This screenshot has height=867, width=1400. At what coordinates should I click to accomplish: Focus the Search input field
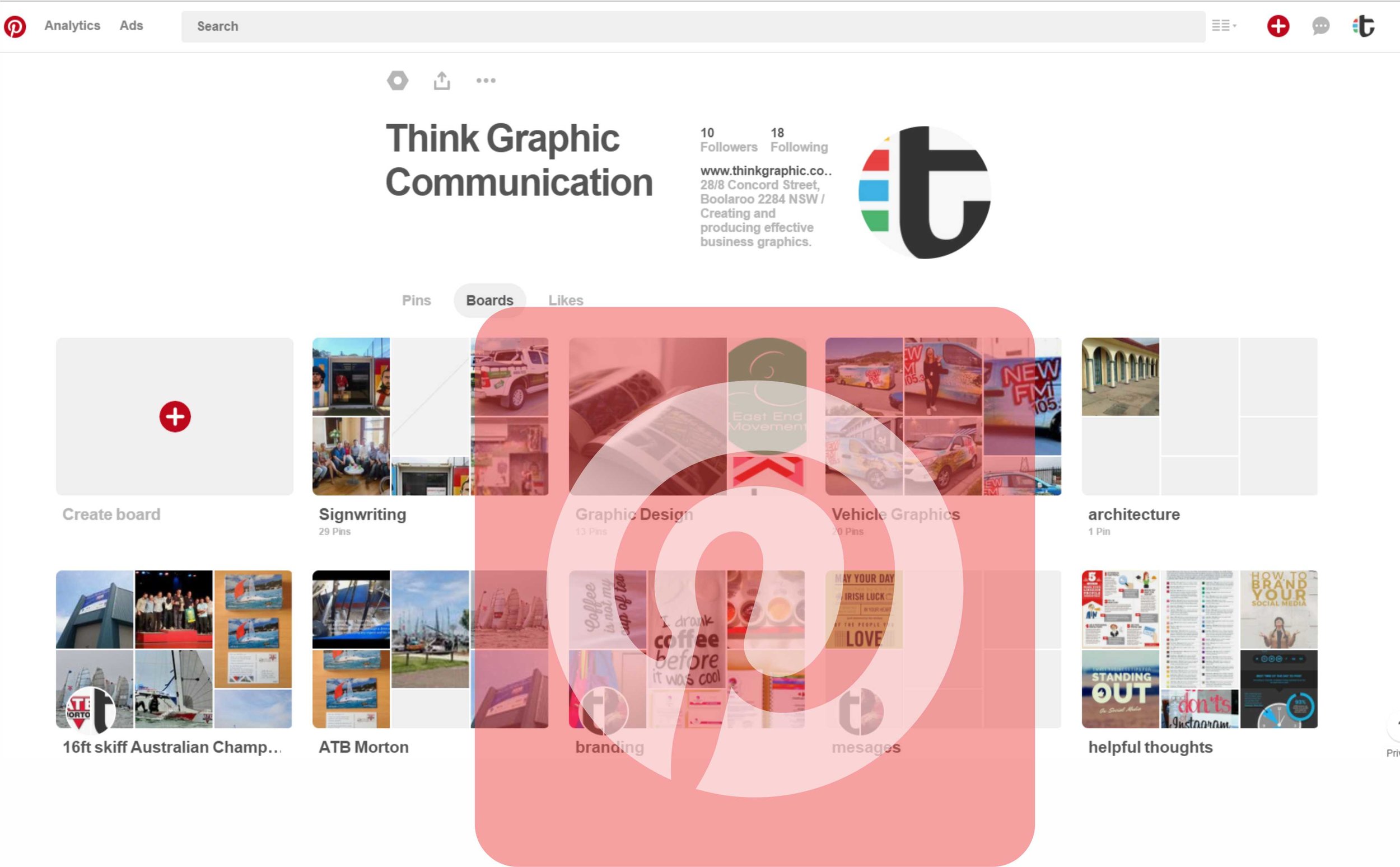click(693, 26)
